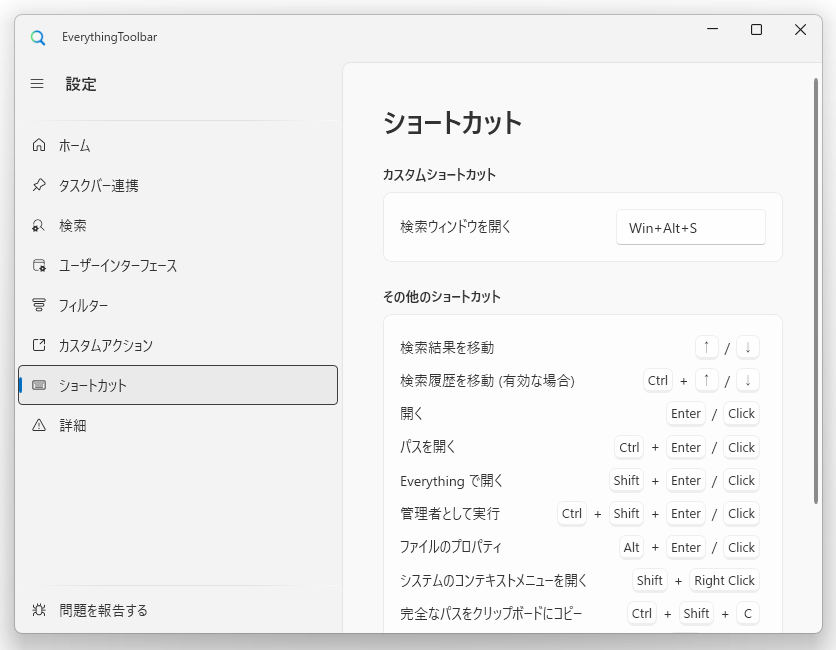This screenshot has width=836, height=650.
Task: Click the filter icon beside フィルター
Action: click(x=39, y=305)
